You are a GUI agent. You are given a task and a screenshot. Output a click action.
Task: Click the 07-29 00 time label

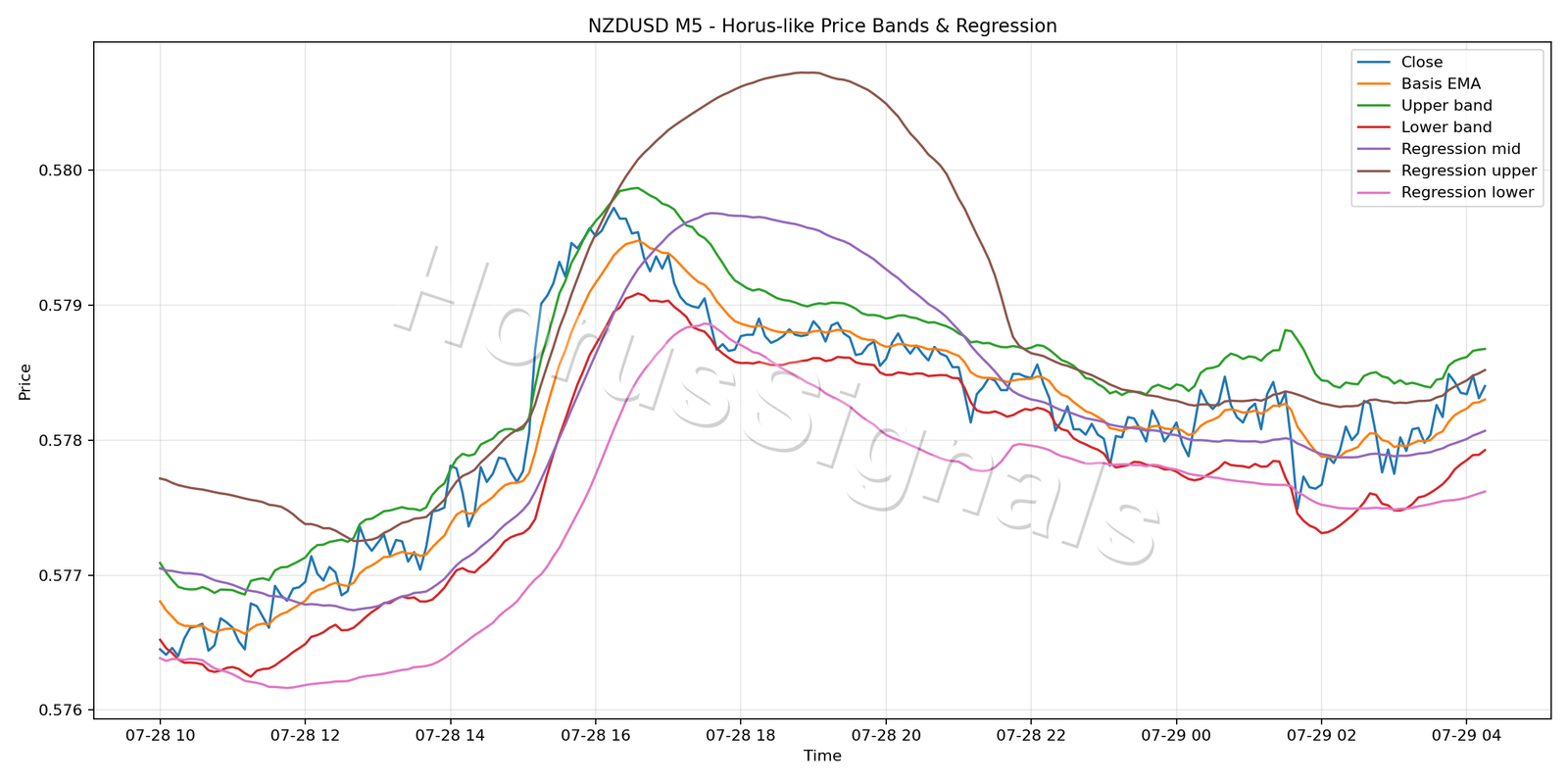coord(1175,734)
